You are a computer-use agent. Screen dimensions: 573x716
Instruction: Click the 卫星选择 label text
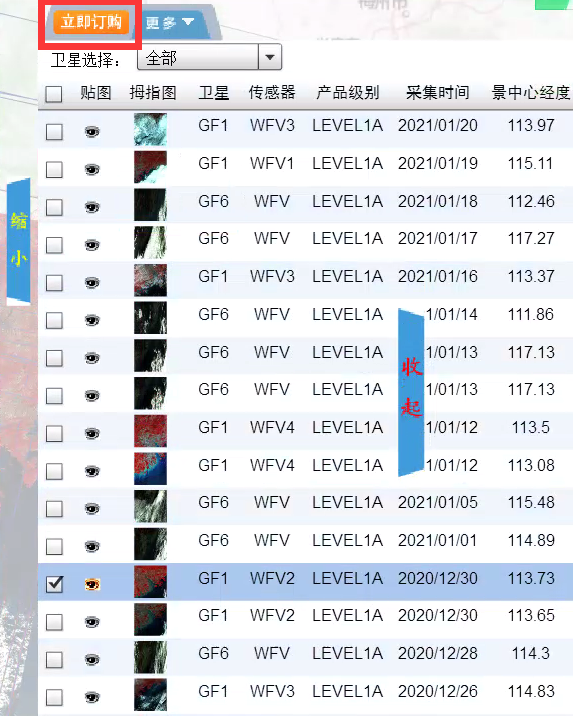[x=86, y=60]
